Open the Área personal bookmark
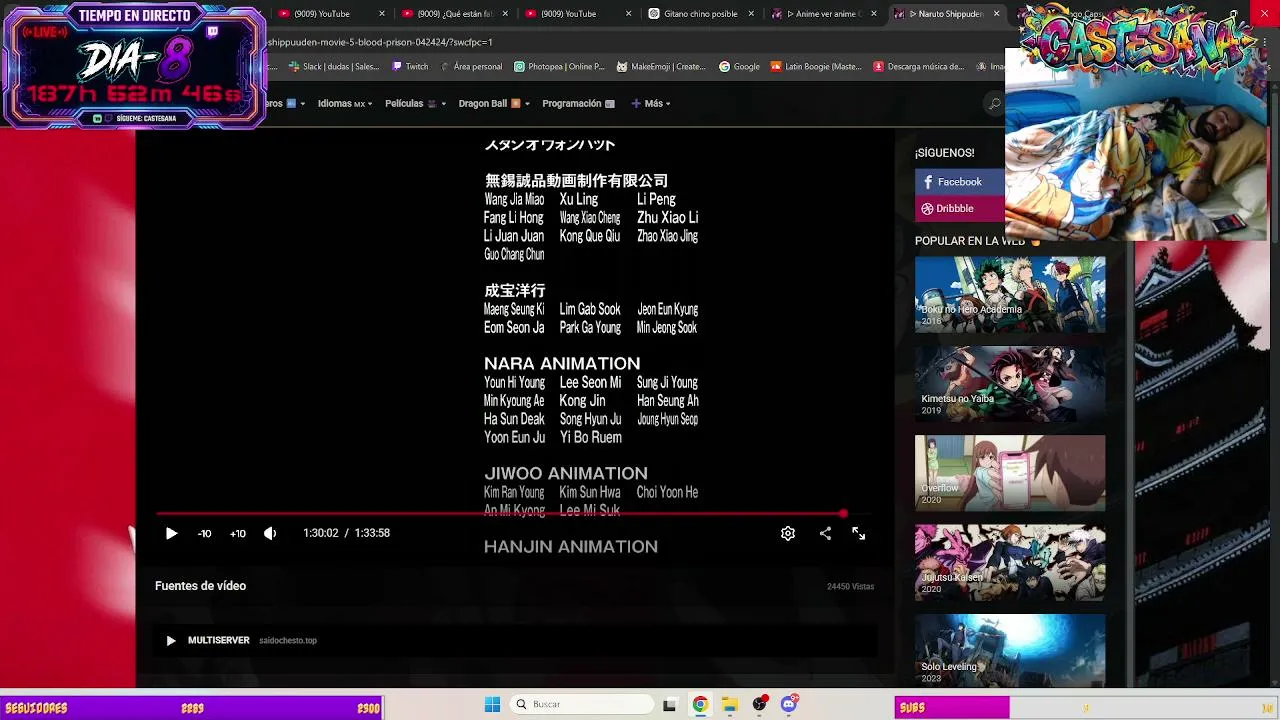1280x720 pixels. click(x=471, y=67)
